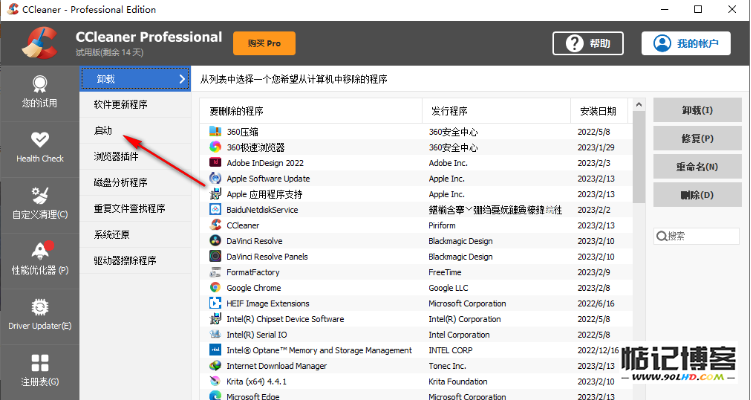Click the 重命名(N) rename button
The image size is (751, 400).
click(697, 167)
